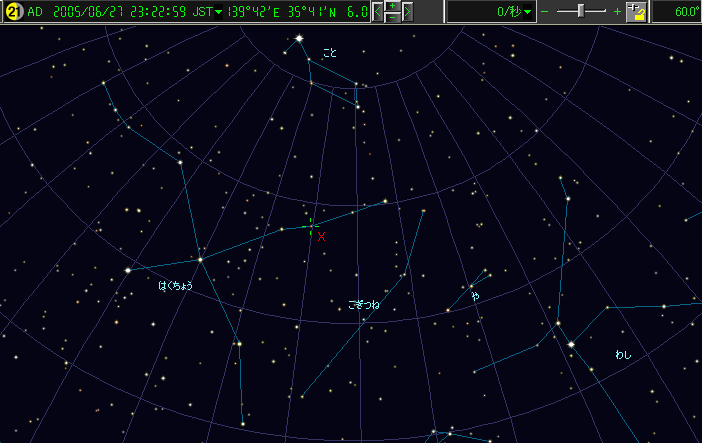Click the yellow 21 century badge icon
Viewport: 702px width, 443px height.
[13, 12]
